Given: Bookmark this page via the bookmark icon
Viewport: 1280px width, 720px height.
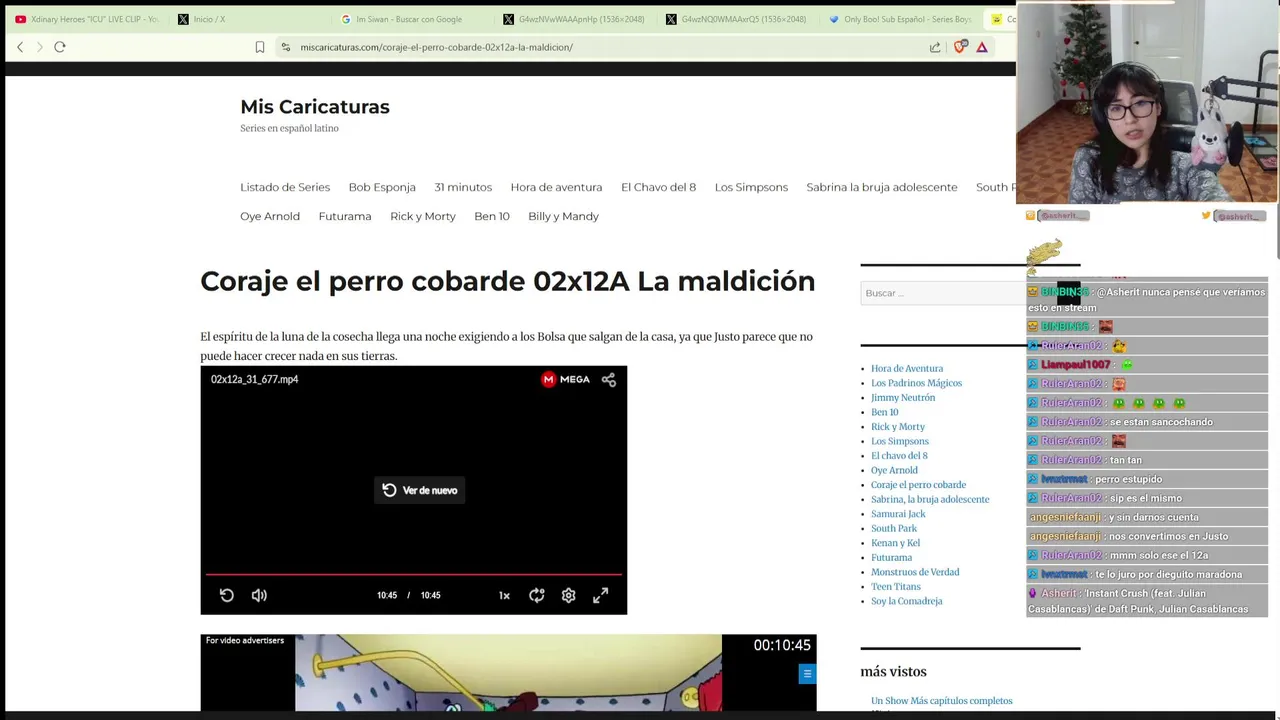Looking at the screenshot, I should click(260, 47).
